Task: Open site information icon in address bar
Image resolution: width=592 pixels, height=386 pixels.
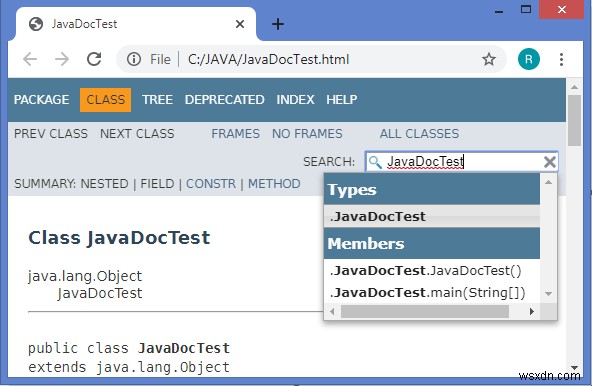Action: pyautogui.click(x=134, y=59)
